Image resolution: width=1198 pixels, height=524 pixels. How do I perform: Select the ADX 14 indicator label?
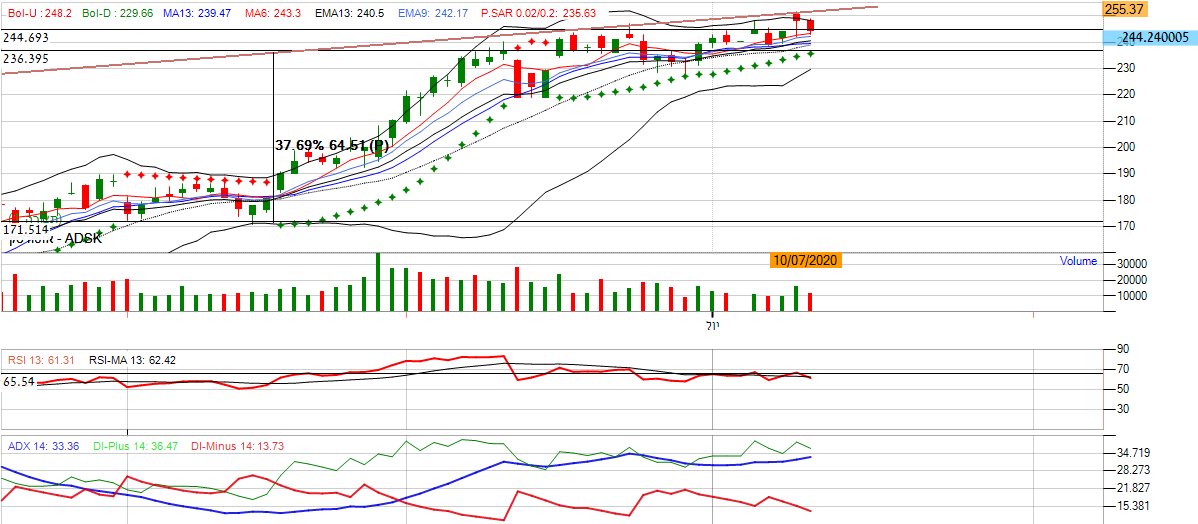click(x=40, y=446)
